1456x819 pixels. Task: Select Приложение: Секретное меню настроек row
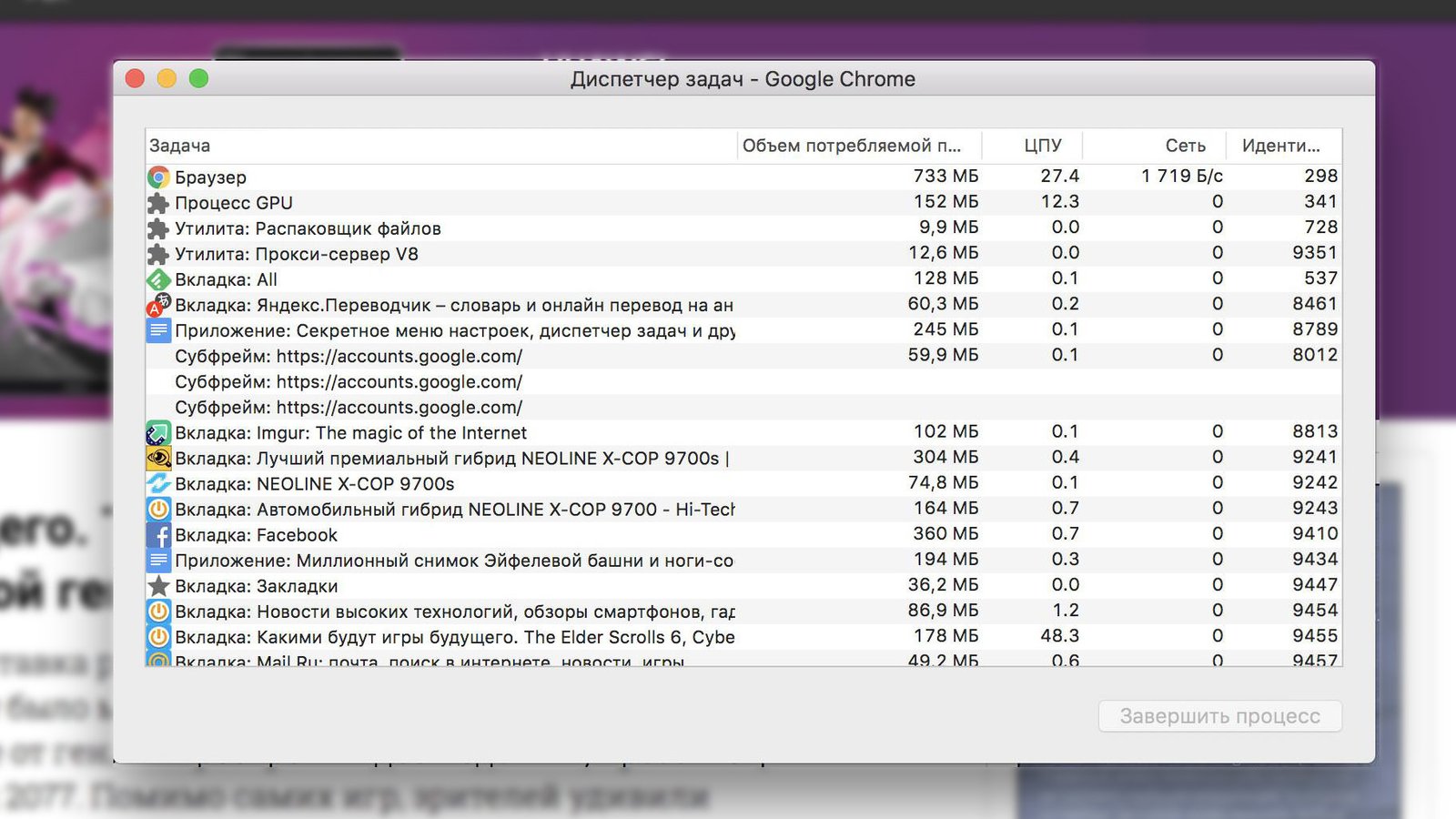(743, 330)
